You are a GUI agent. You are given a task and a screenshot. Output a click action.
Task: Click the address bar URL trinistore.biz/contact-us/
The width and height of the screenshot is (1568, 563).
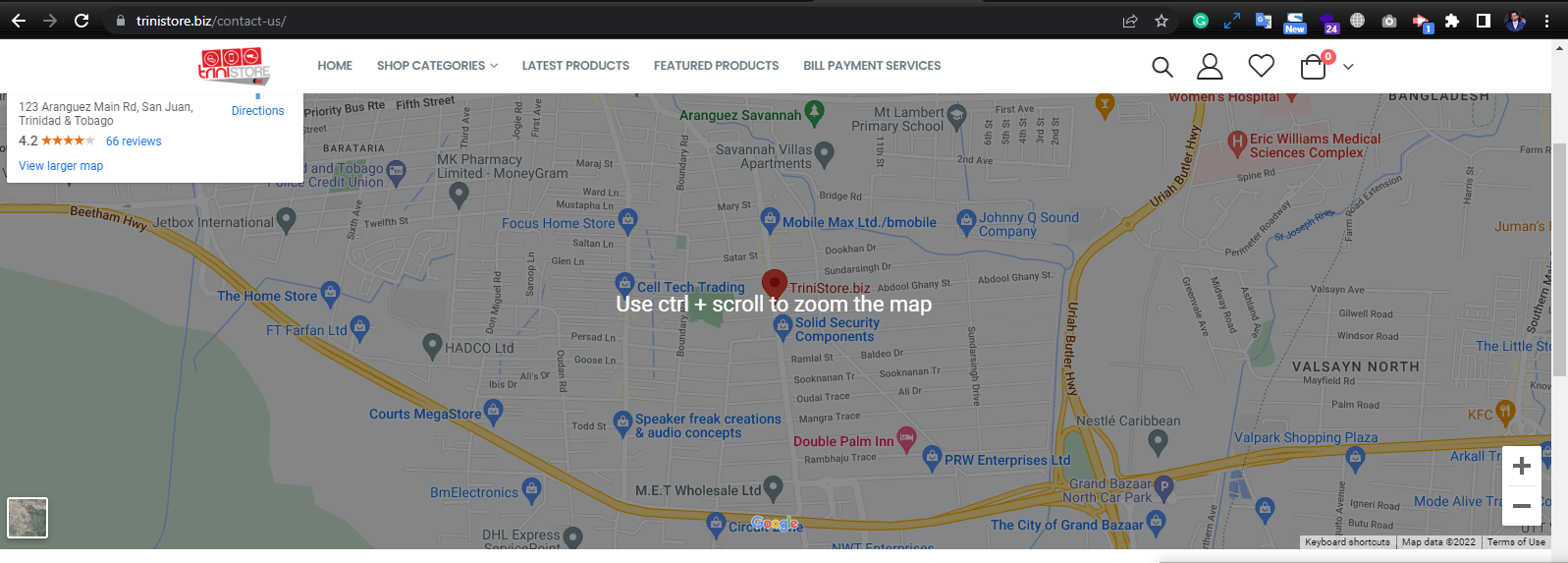211,21
